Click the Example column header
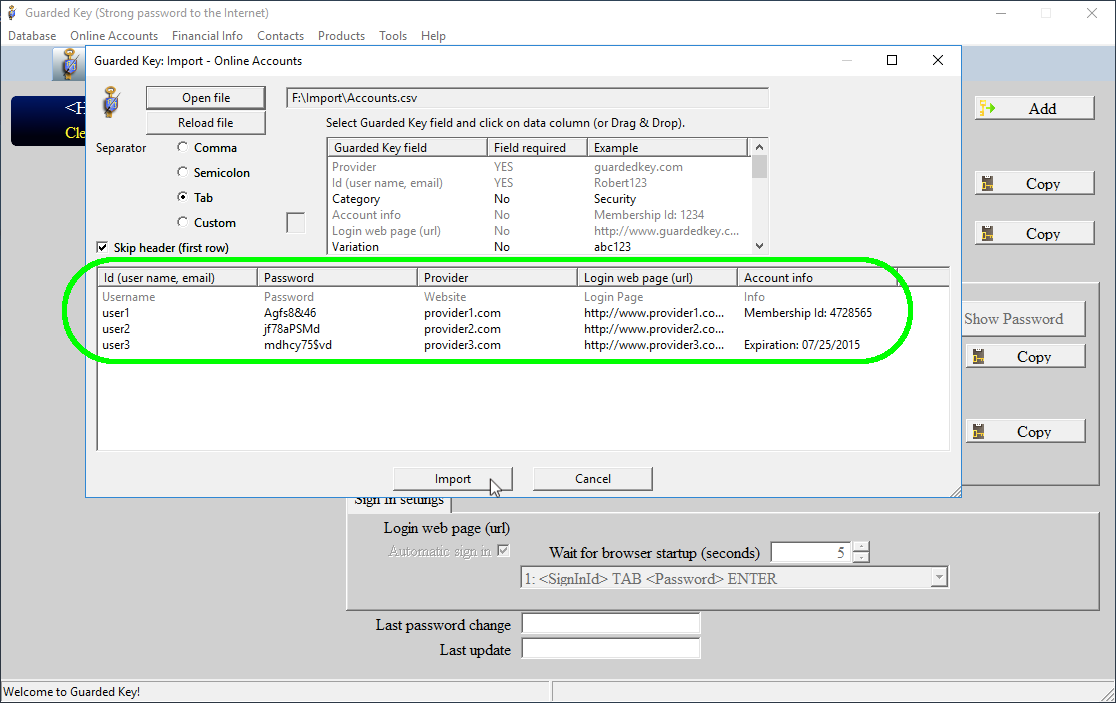The image size is (1116, 703). click(668, 147)
